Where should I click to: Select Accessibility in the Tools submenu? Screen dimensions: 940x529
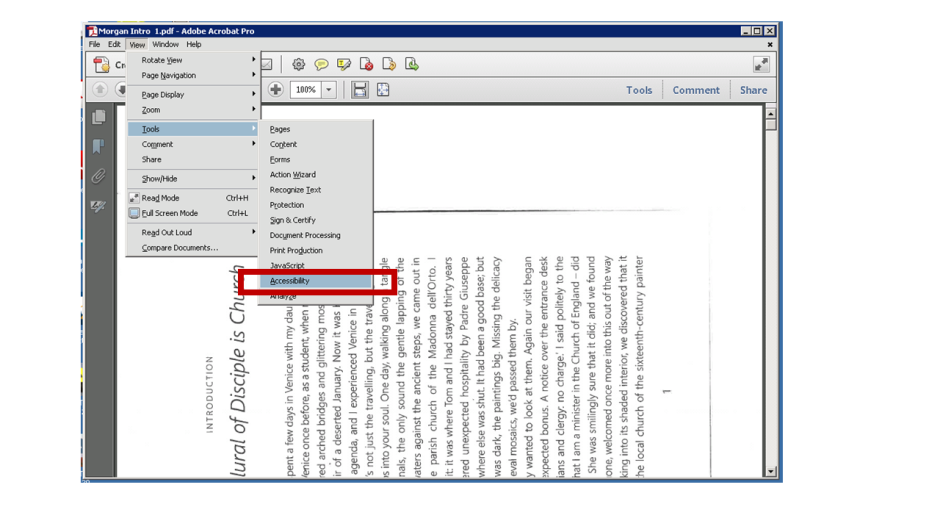pyautogui.click(x=316, y=281)
